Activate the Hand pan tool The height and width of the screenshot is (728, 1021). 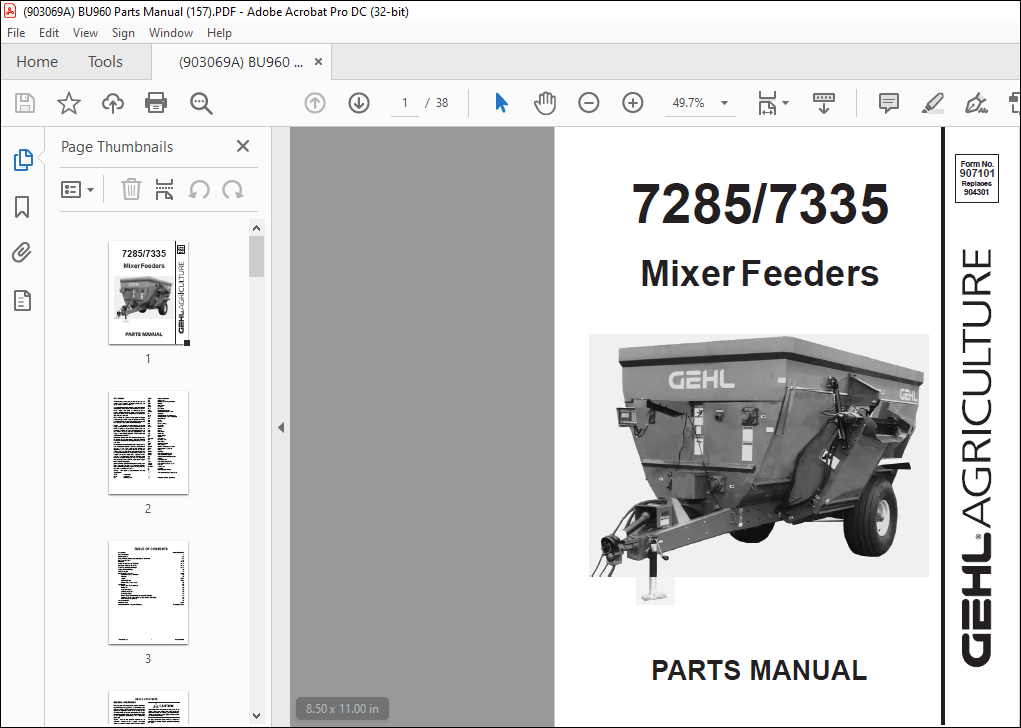click(x=545, y=103)
